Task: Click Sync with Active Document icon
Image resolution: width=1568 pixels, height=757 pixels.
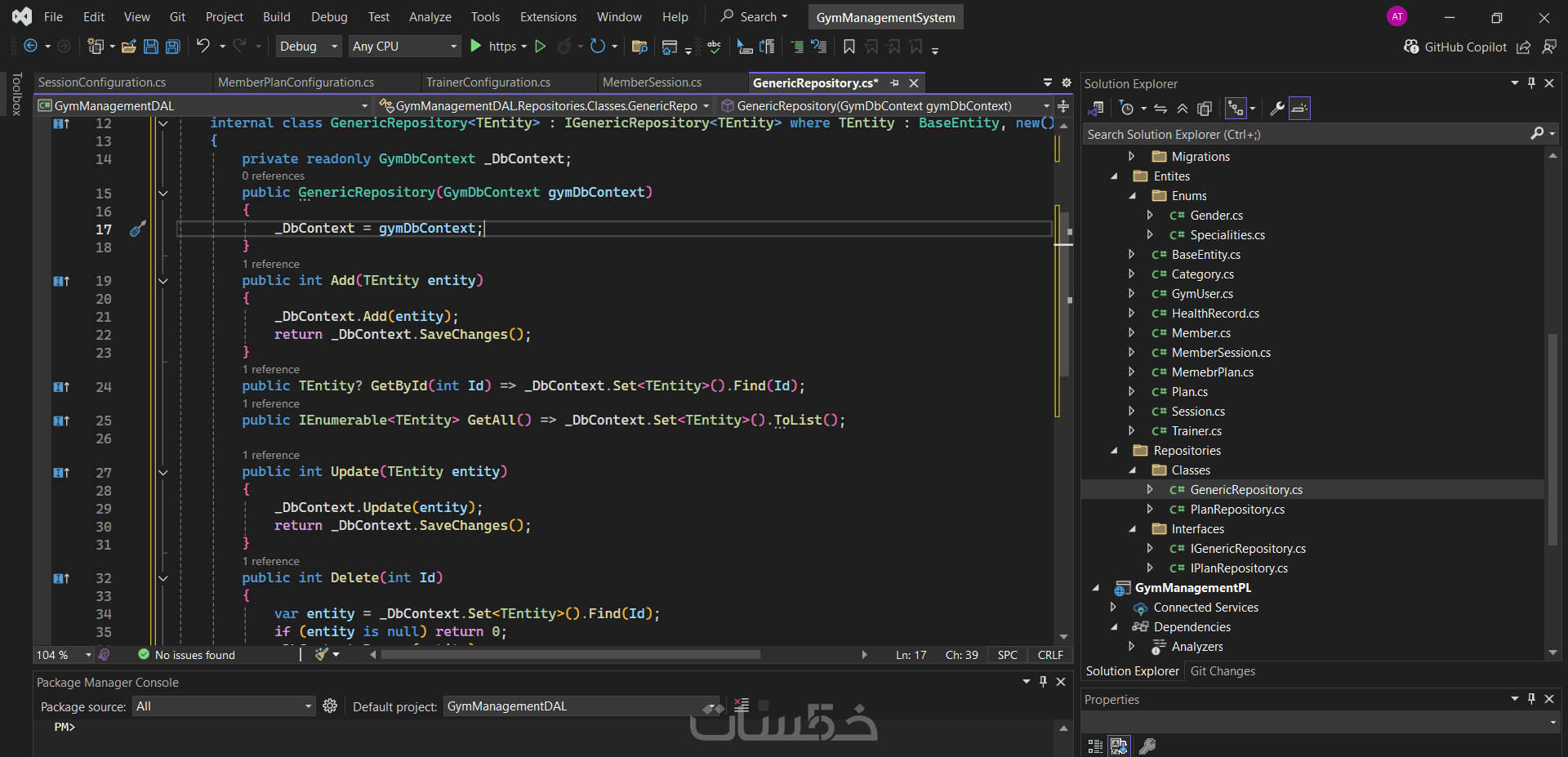Action: click(x=1160, y=108)
